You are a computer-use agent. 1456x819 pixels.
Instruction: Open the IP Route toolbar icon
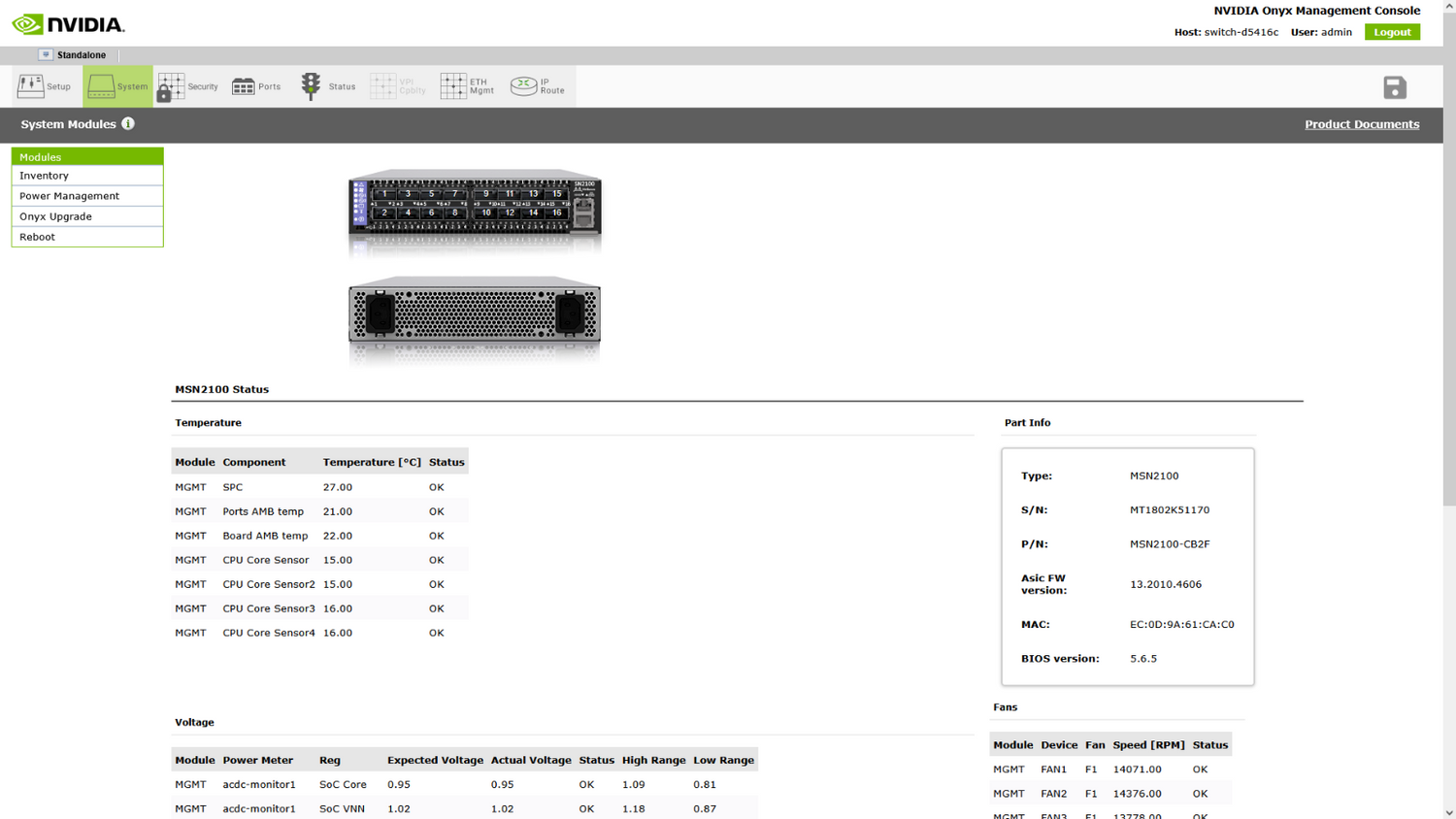(538, 86)
